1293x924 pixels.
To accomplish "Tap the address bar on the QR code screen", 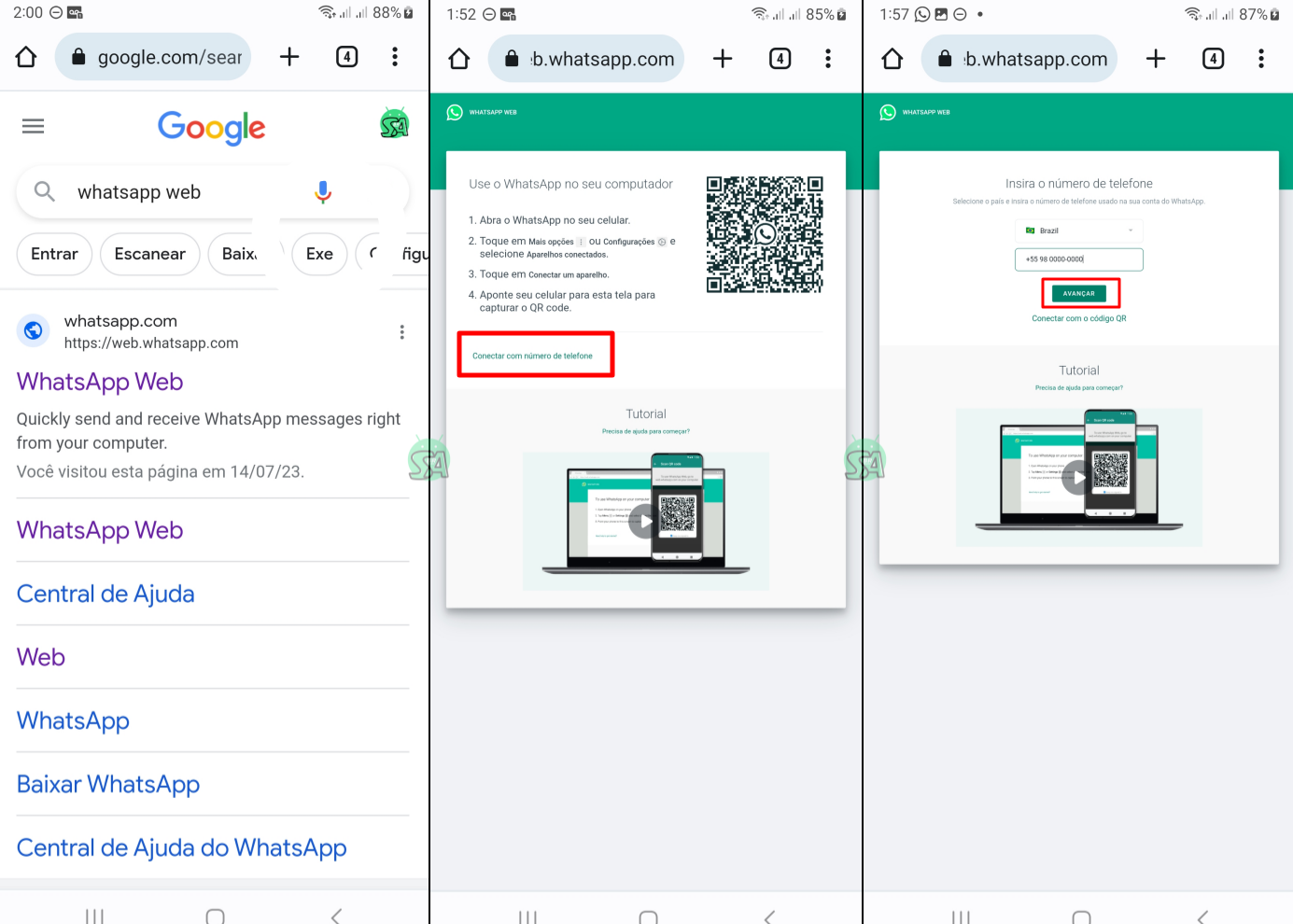I will click(586, 59).
